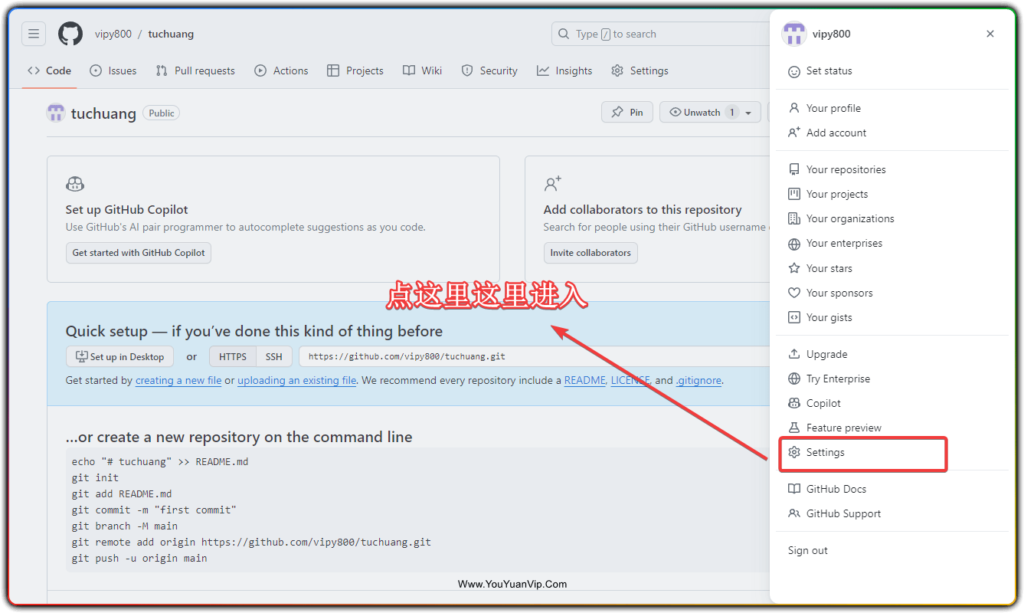
Task: Click the GitHub octocat logo
Action: [69, 33]
